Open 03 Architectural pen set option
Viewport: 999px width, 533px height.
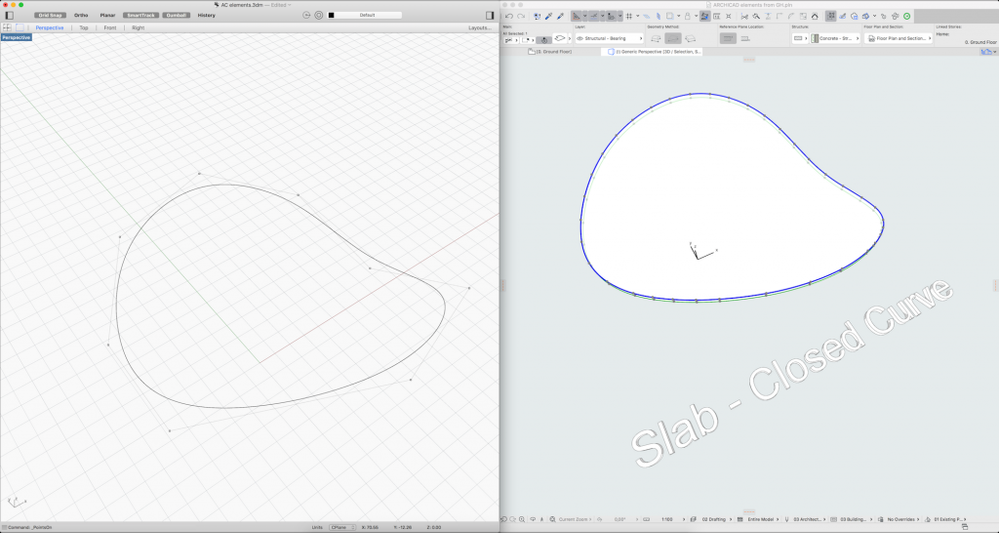click(806, 520)
